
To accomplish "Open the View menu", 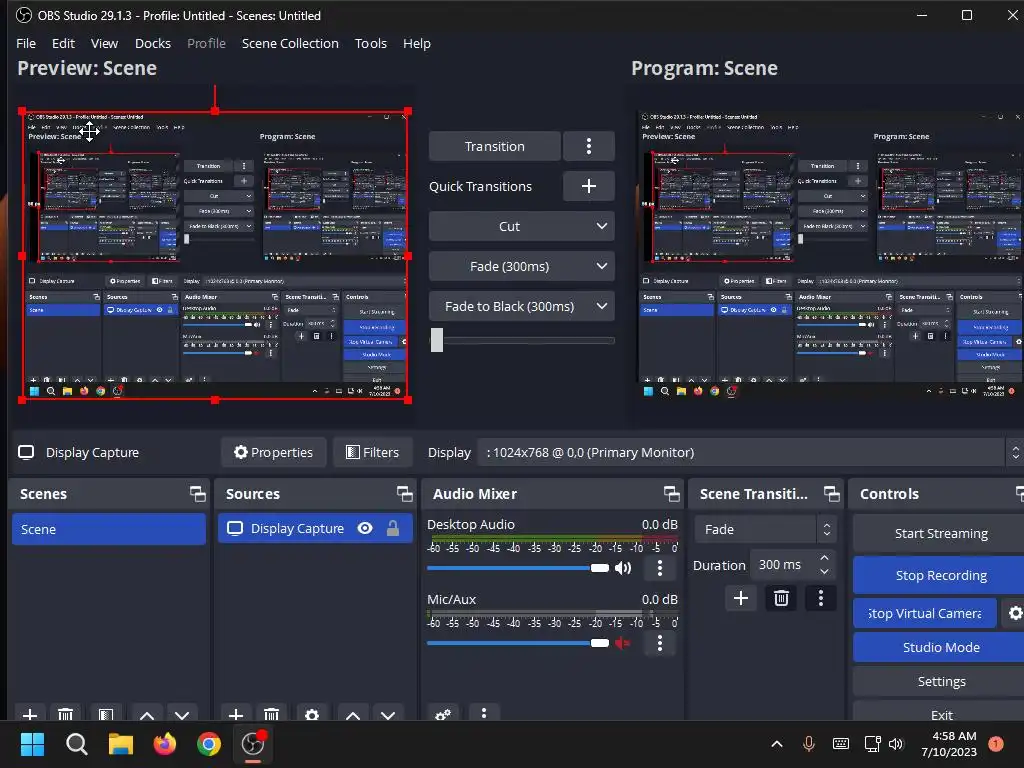I will tap(104, 43).
